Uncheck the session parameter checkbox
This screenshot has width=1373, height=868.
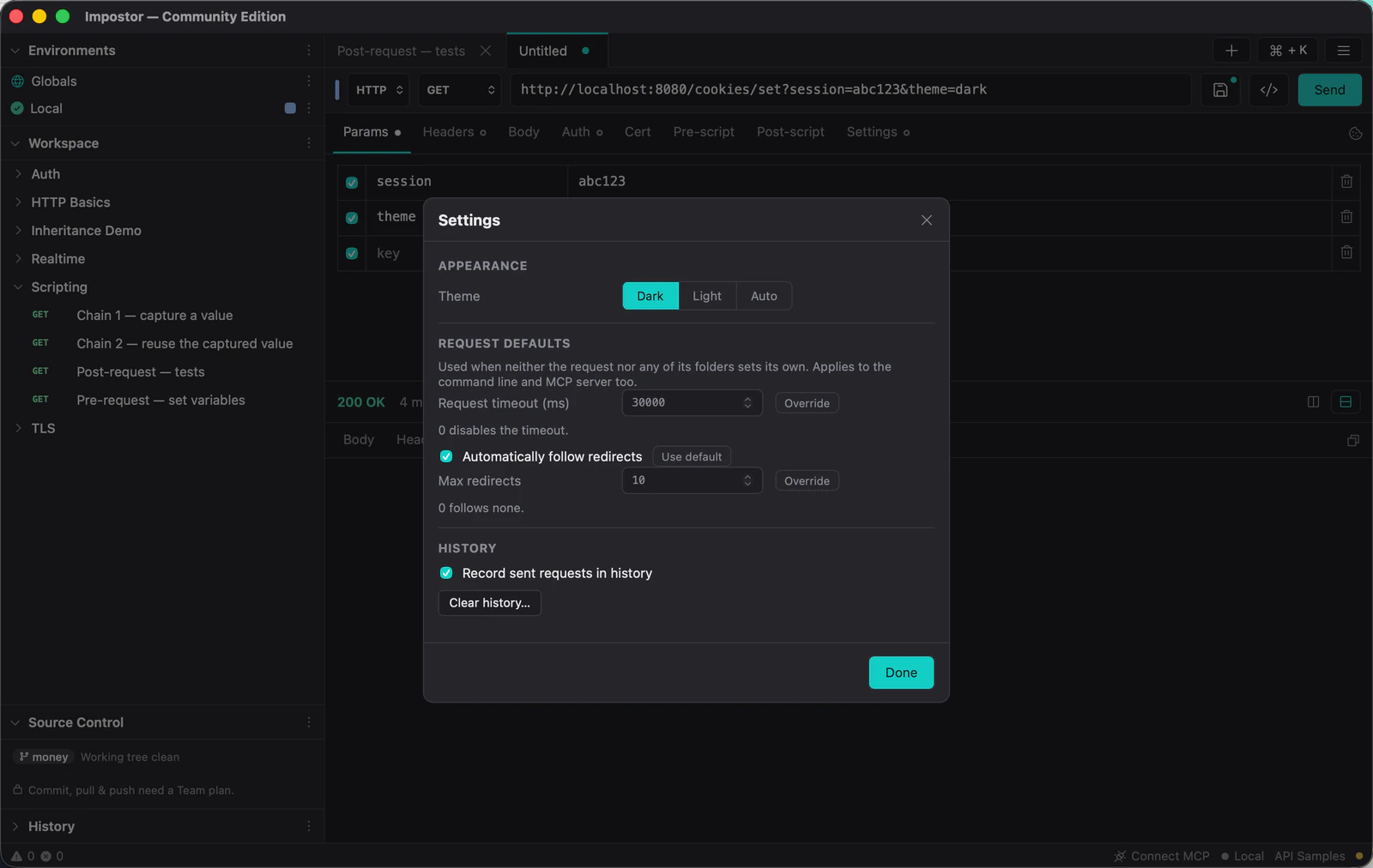tap(352, 183)
